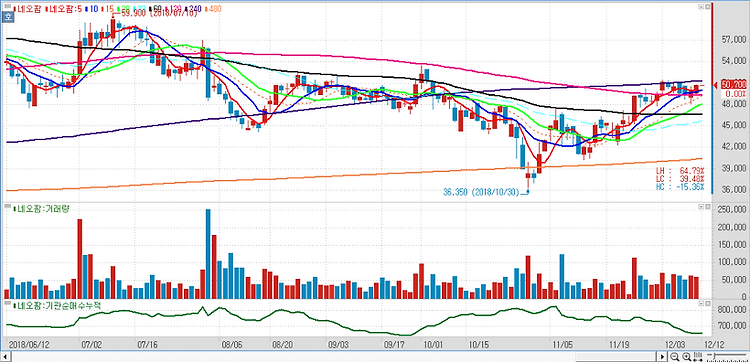Viewport: 750px width, 362px height.
Task: Click the '10/01' date label
Action: click(433, 344)
